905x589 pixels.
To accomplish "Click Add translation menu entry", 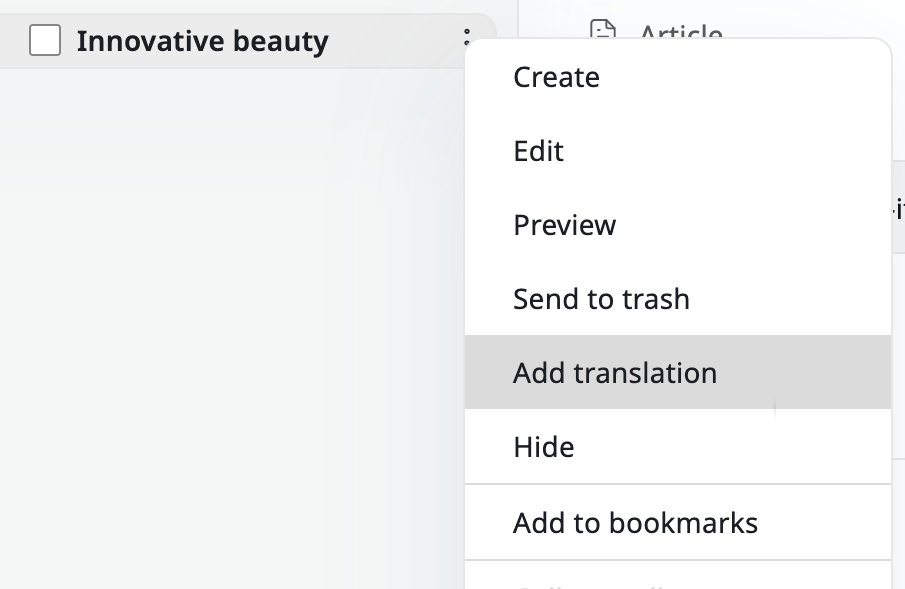I will point(678,372).
